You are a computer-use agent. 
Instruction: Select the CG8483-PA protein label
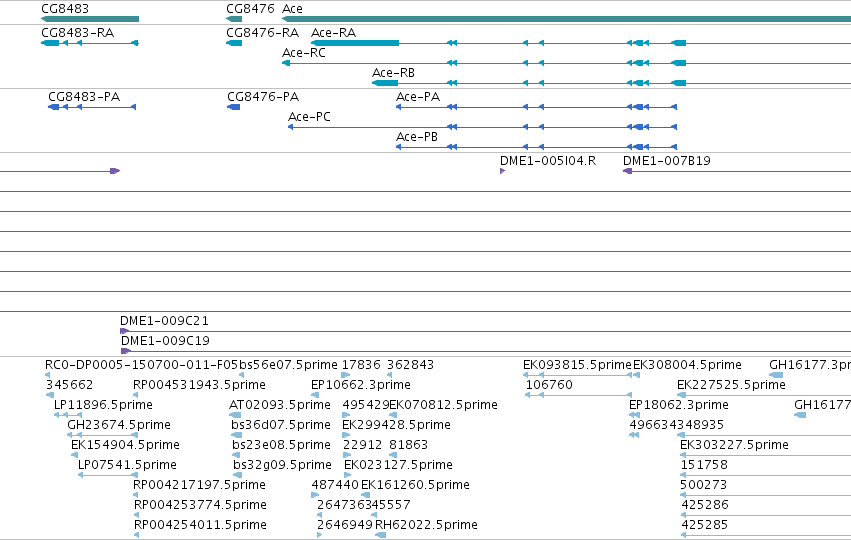tap(84, 97)
